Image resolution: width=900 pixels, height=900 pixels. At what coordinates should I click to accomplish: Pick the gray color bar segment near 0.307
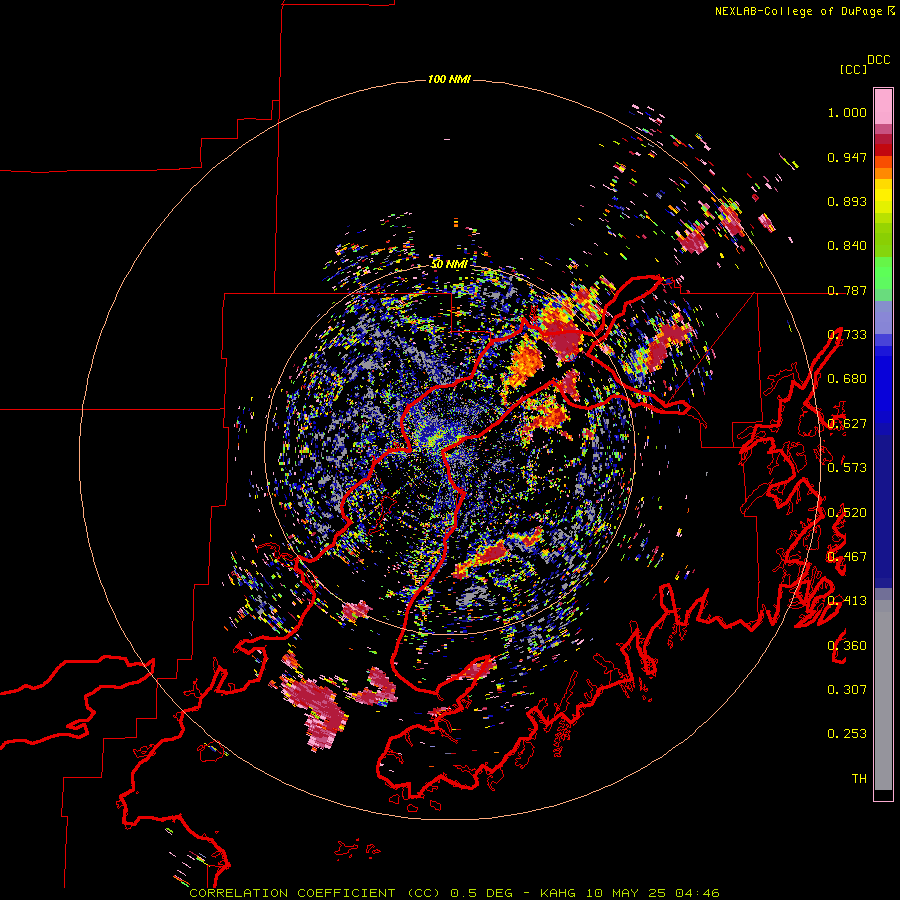pyautogui.click(x=883, y=695)
